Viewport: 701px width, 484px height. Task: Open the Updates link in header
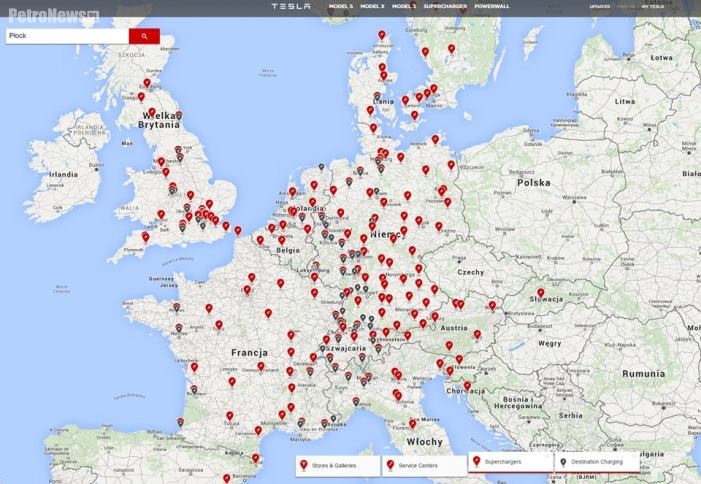click(600, 6)
